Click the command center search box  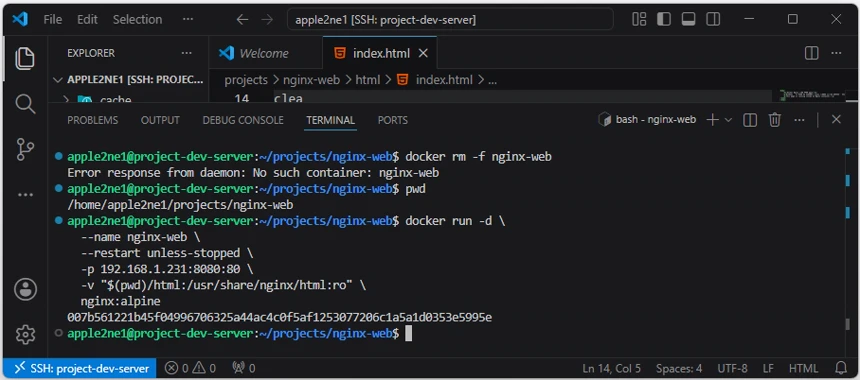point(450,20)
